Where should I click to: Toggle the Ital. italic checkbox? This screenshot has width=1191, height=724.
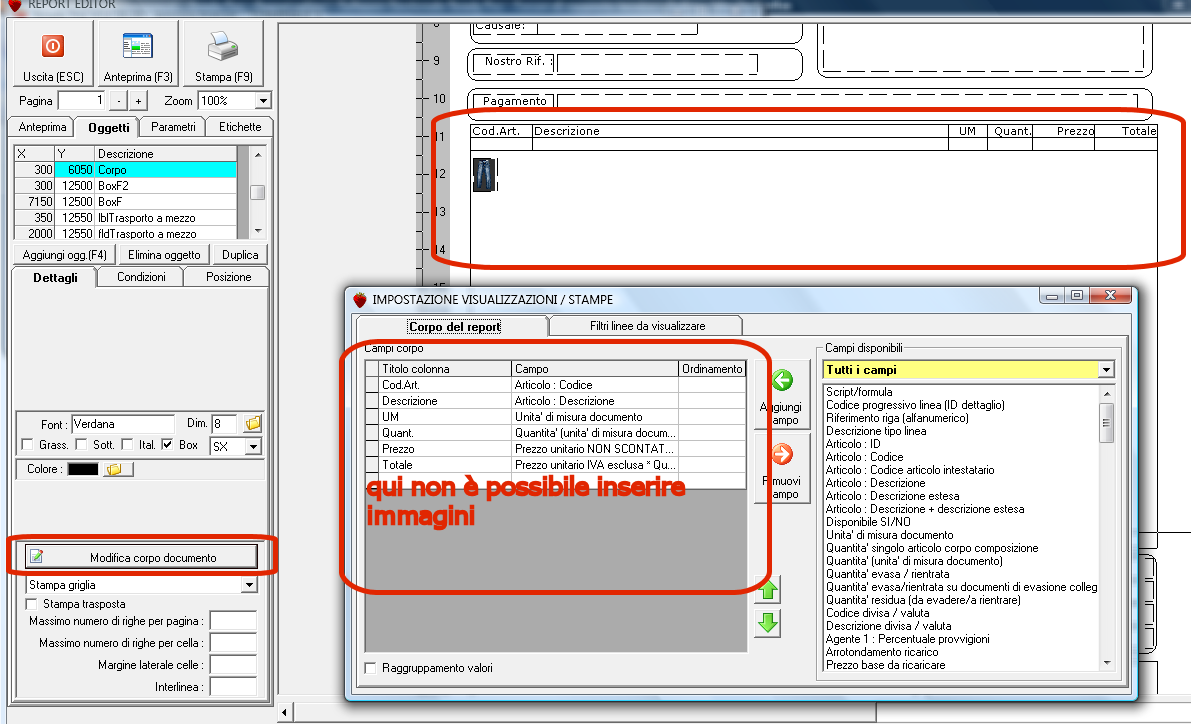point(128,444)
